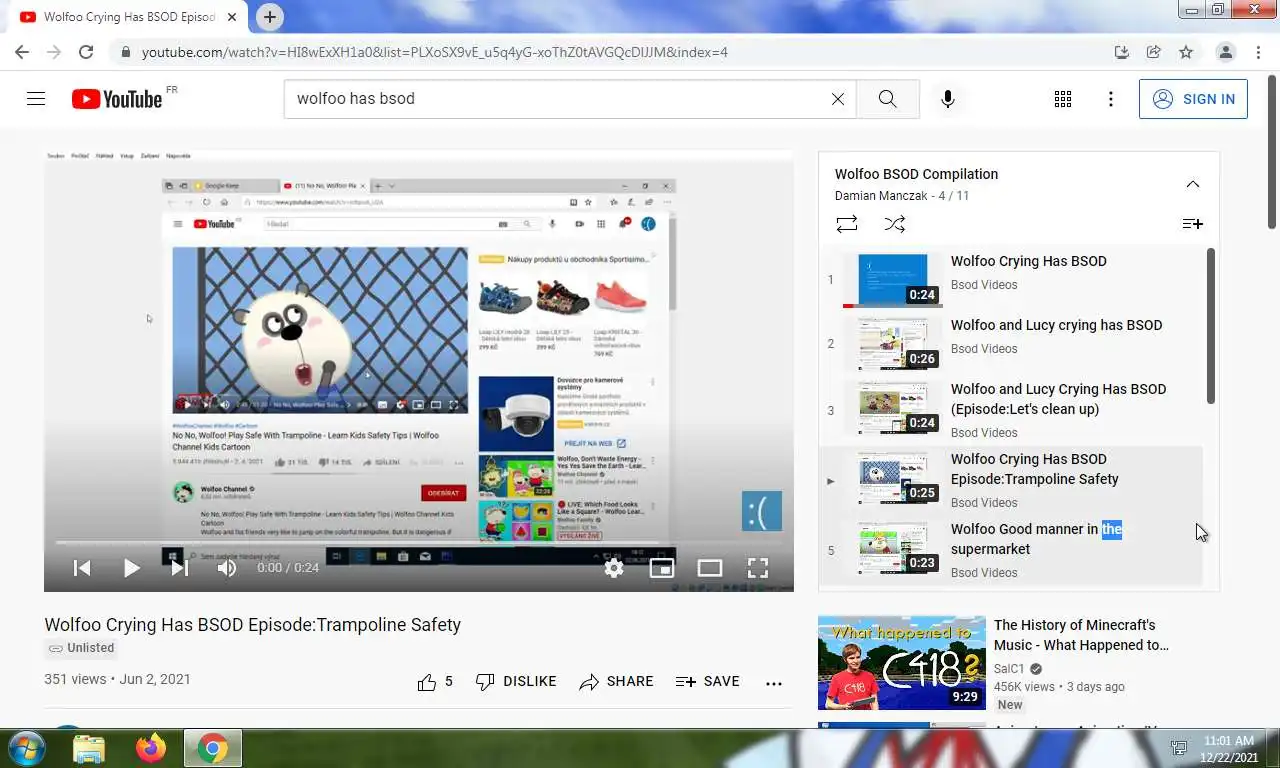Clear the search box text
The width and height of the screenshot is (1280, 768).
click(838, 99)
